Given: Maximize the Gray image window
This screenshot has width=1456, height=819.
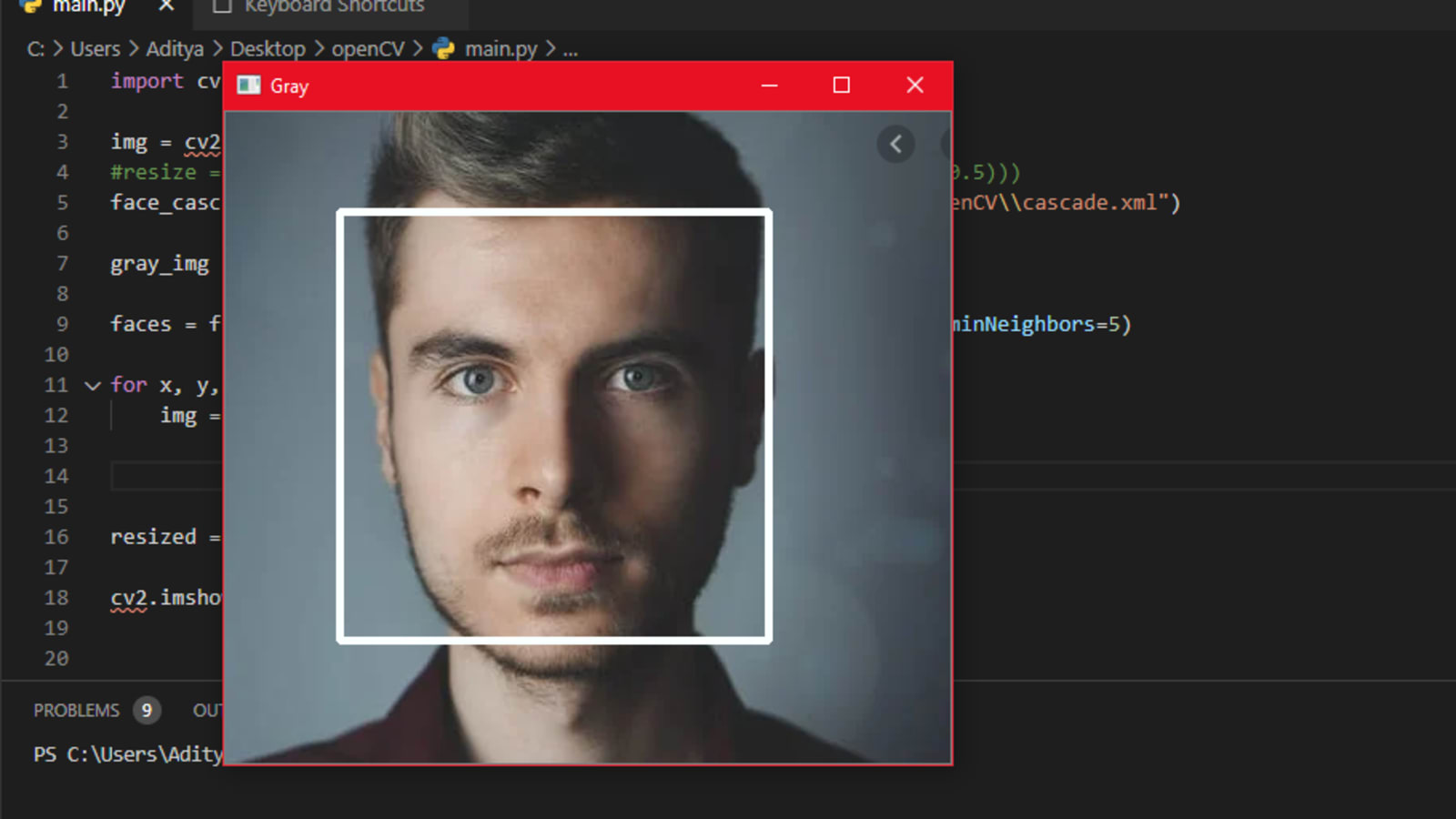Looking at the screenshot, I should pyautogui.click(x=842, y=86).
